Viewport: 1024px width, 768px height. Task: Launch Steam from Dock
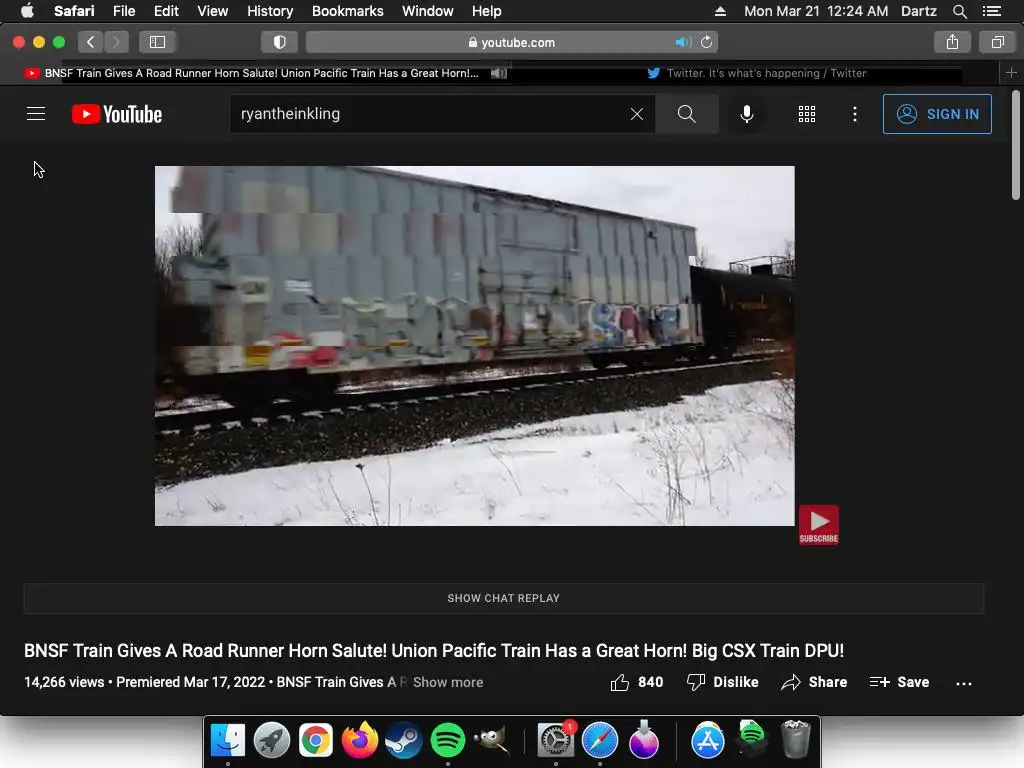tap(404, 741)
